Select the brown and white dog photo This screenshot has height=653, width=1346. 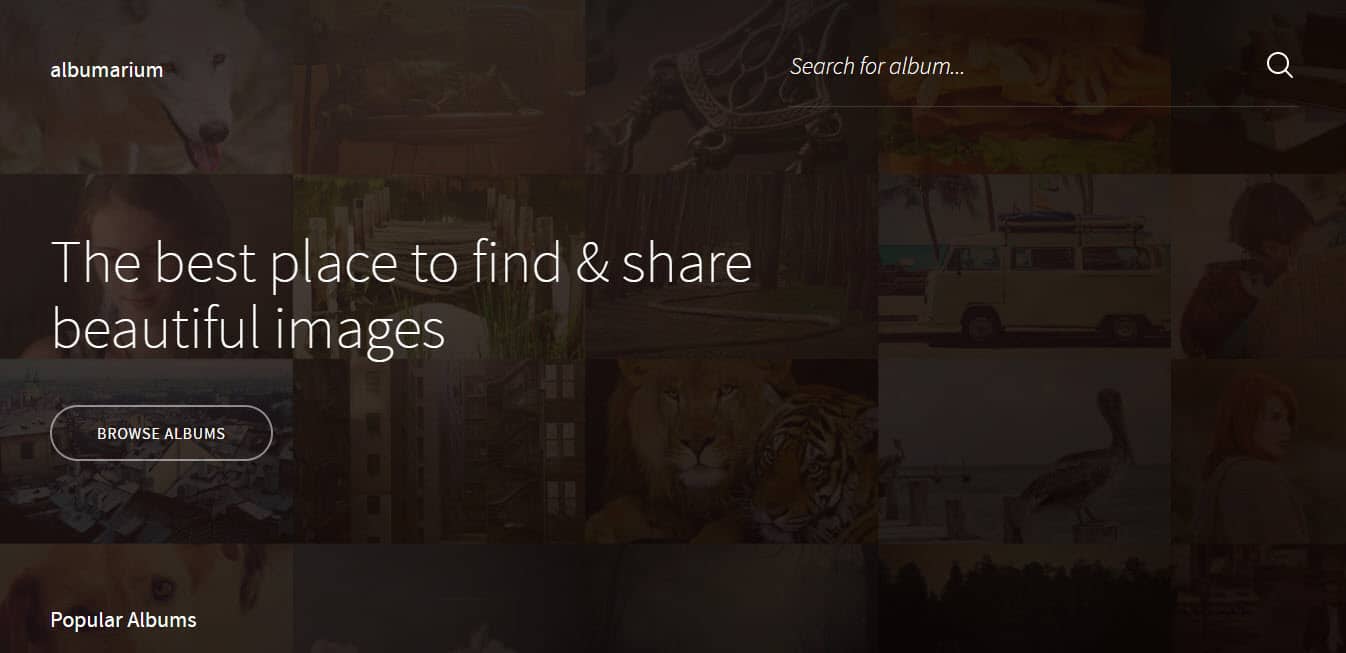click(146, 598)
